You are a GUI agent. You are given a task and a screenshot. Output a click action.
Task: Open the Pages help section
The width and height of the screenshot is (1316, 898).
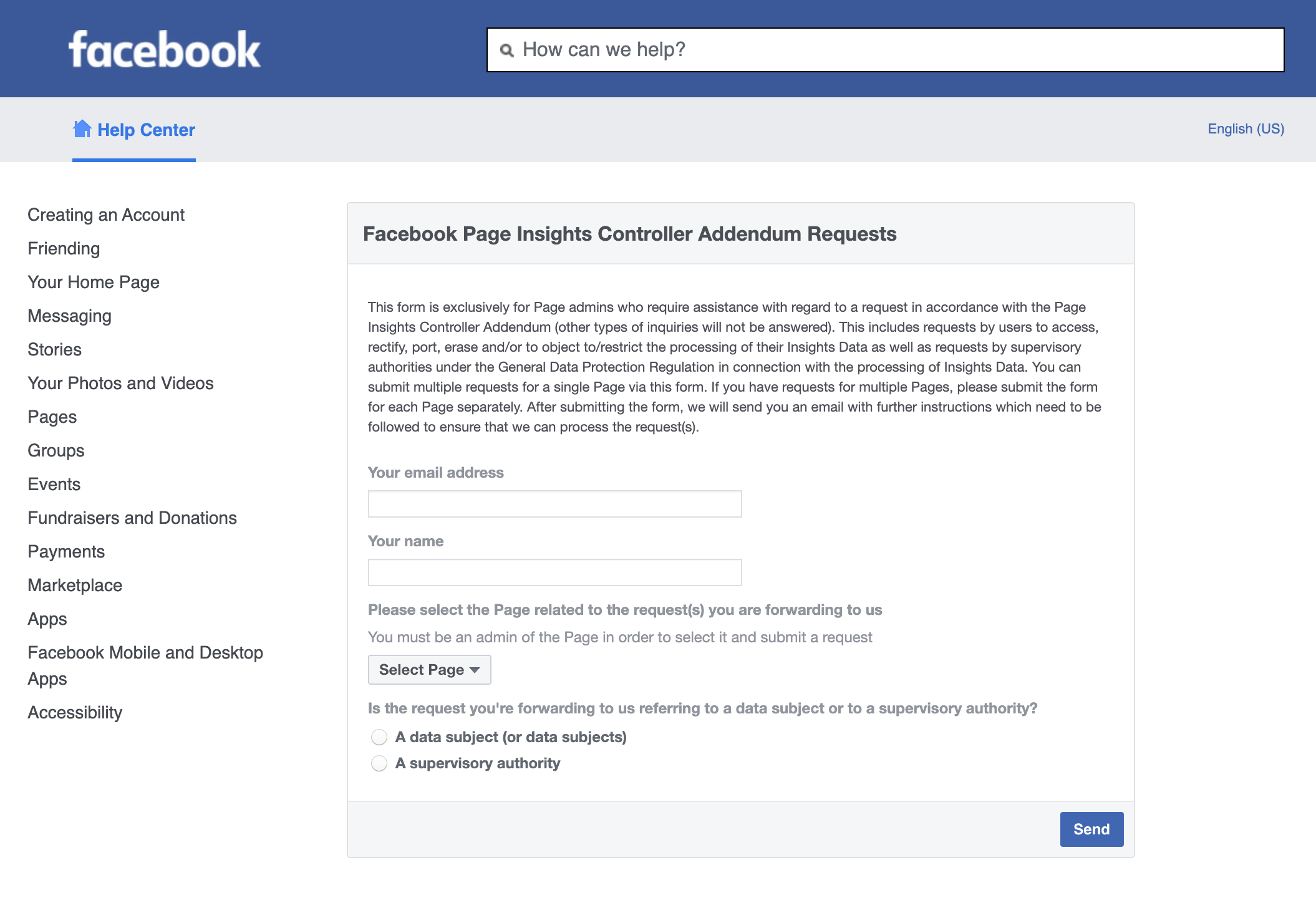[52, 417]
